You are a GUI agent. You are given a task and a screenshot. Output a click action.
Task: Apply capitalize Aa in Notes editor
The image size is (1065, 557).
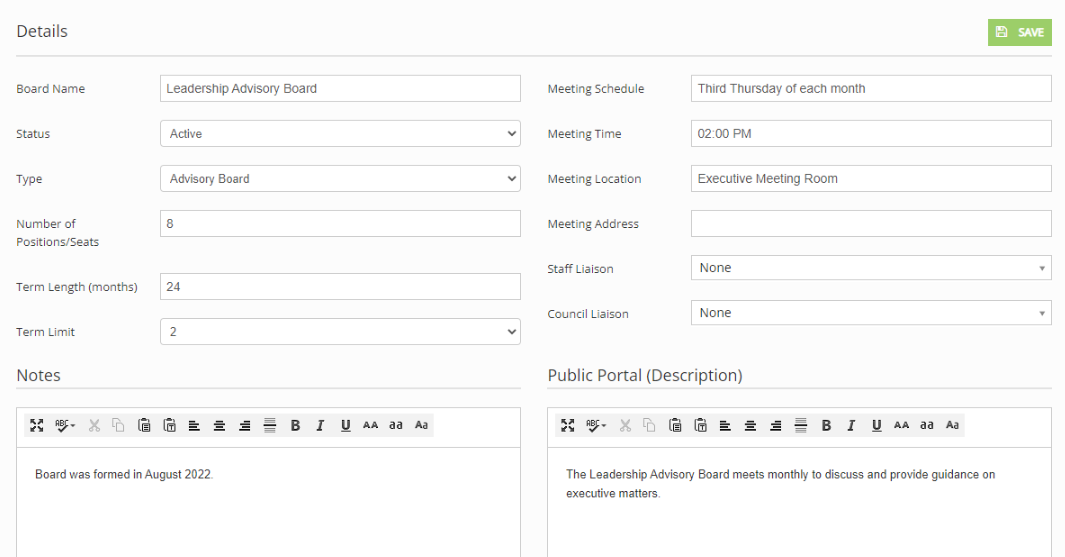421,425
